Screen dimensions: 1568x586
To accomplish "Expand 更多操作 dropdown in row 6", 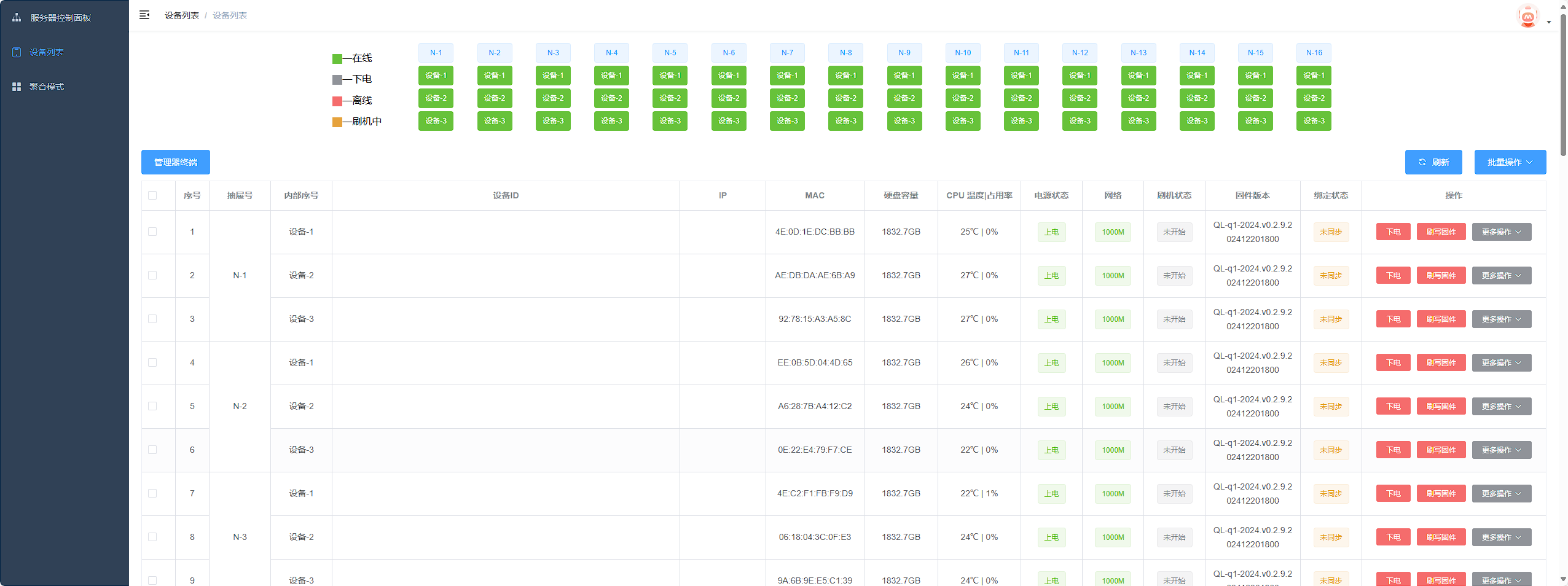I will tap(1501, 450).
